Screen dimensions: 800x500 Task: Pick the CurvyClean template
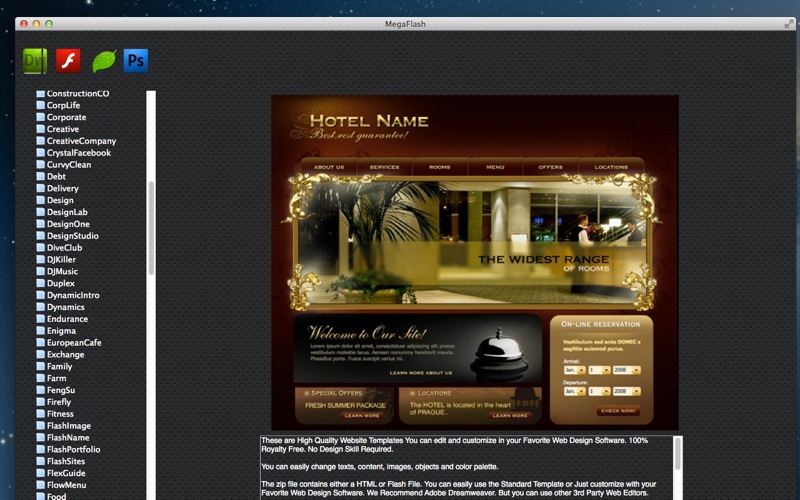click(x=64, y=164)
